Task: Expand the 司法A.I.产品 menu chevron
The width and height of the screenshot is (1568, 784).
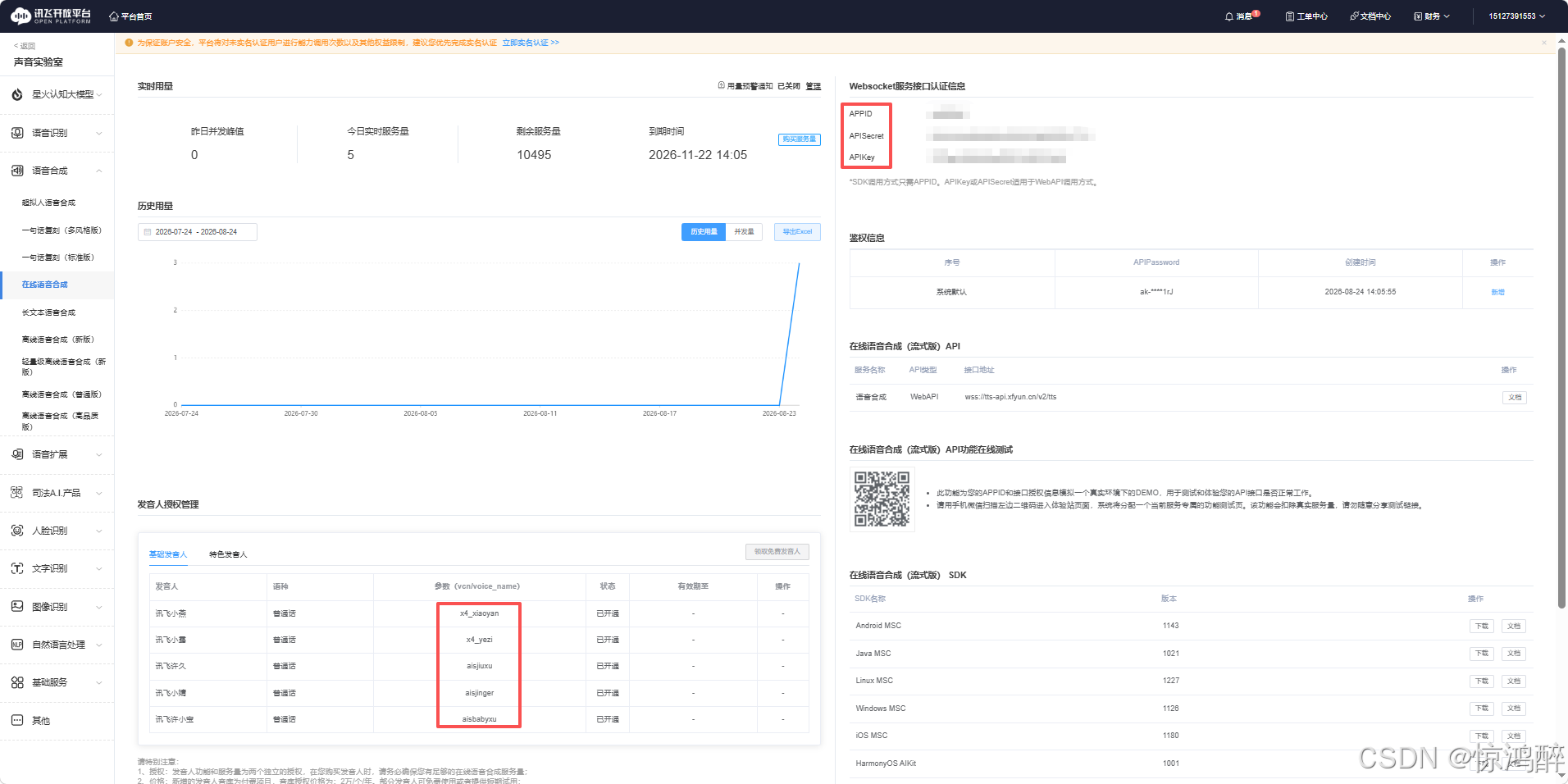Action: [99, 493]
